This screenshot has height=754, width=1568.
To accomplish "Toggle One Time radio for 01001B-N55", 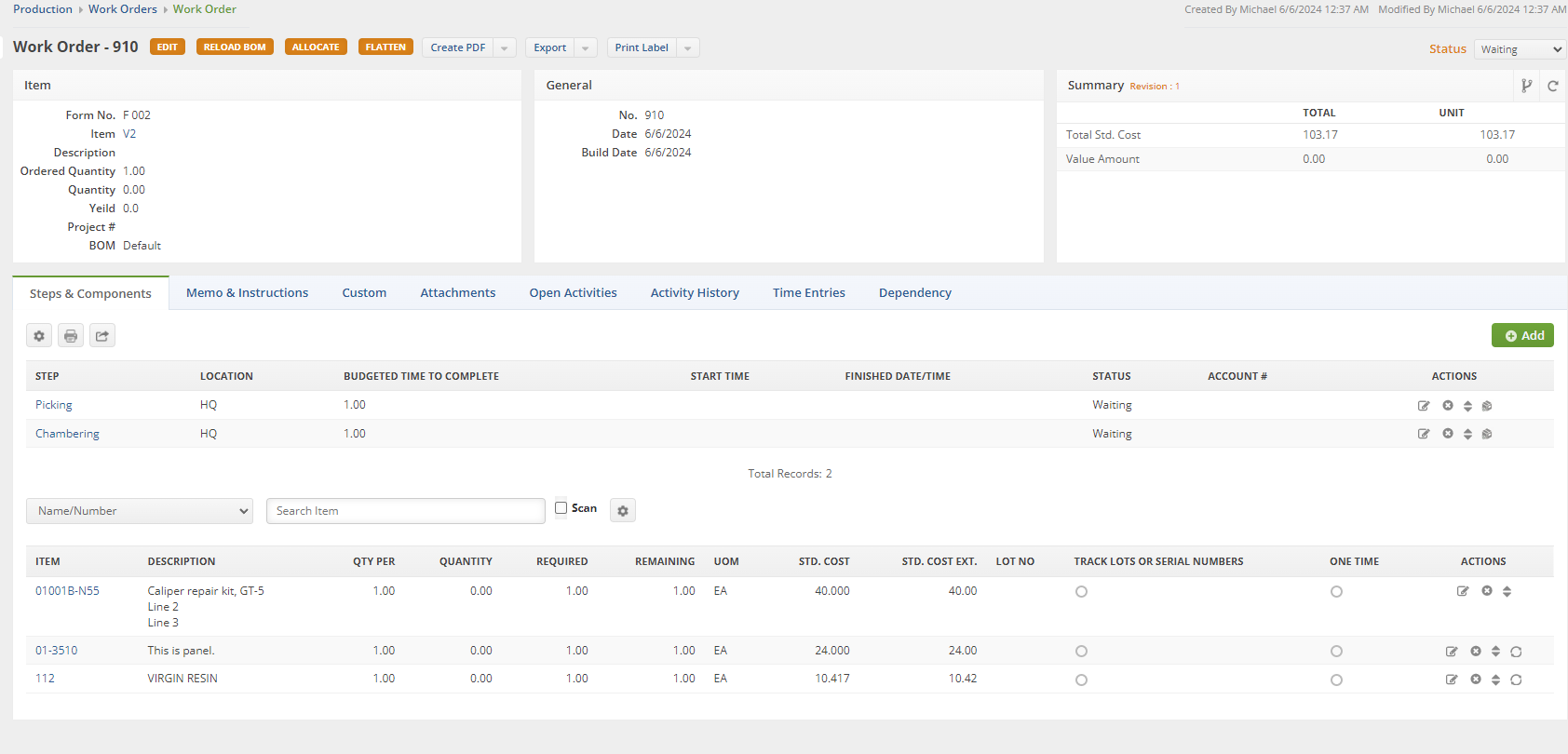I will [1336, 592].
